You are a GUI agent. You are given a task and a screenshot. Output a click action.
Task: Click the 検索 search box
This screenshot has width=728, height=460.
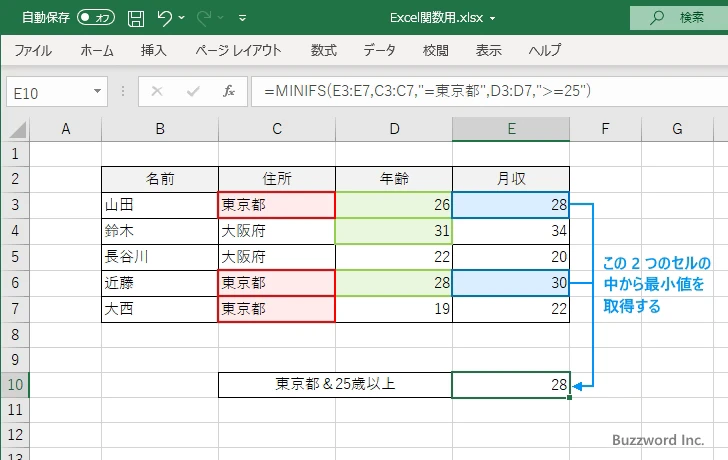coord(679,18)
